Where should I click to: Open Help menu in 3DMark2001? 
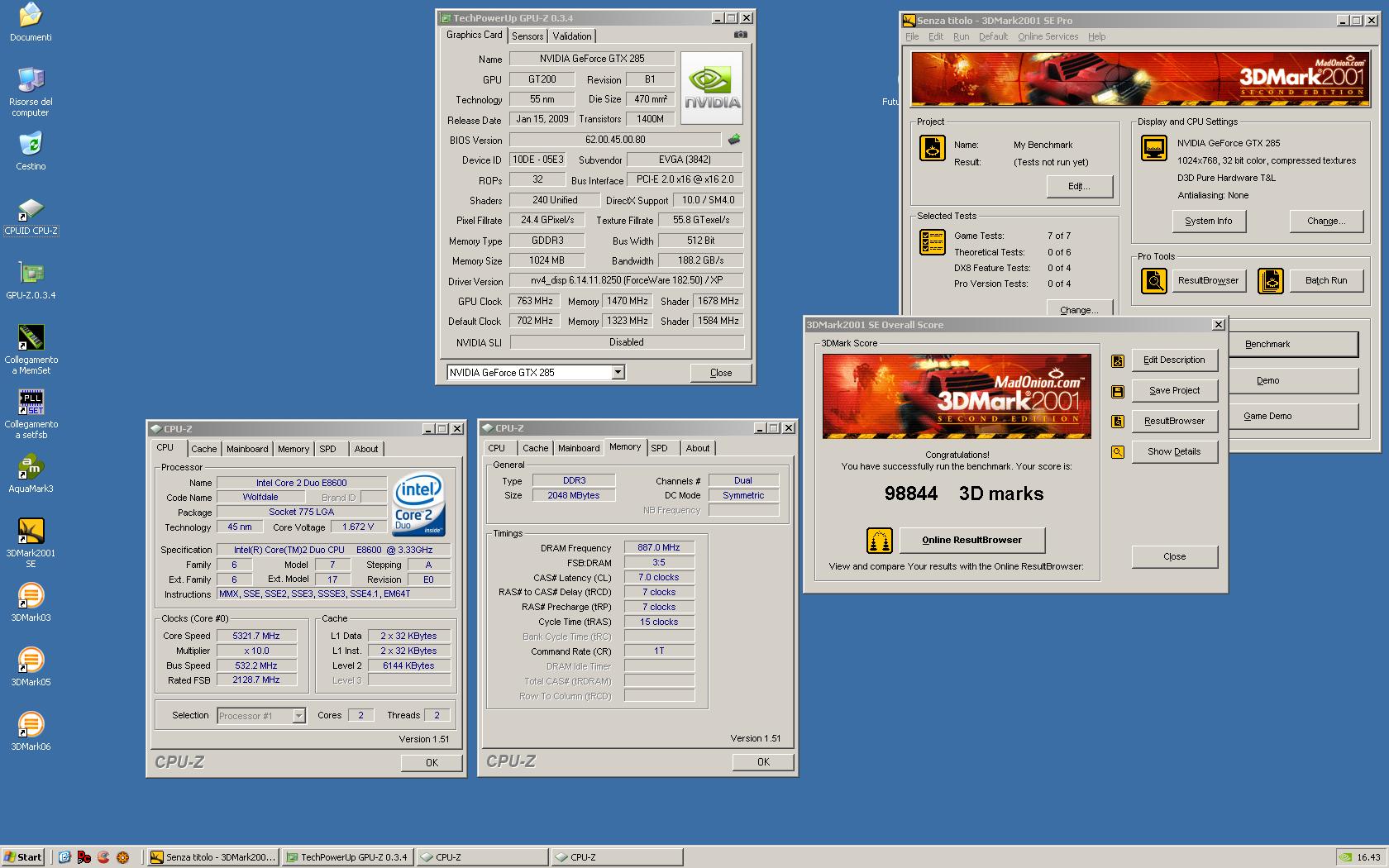[x=1096, y=37]
